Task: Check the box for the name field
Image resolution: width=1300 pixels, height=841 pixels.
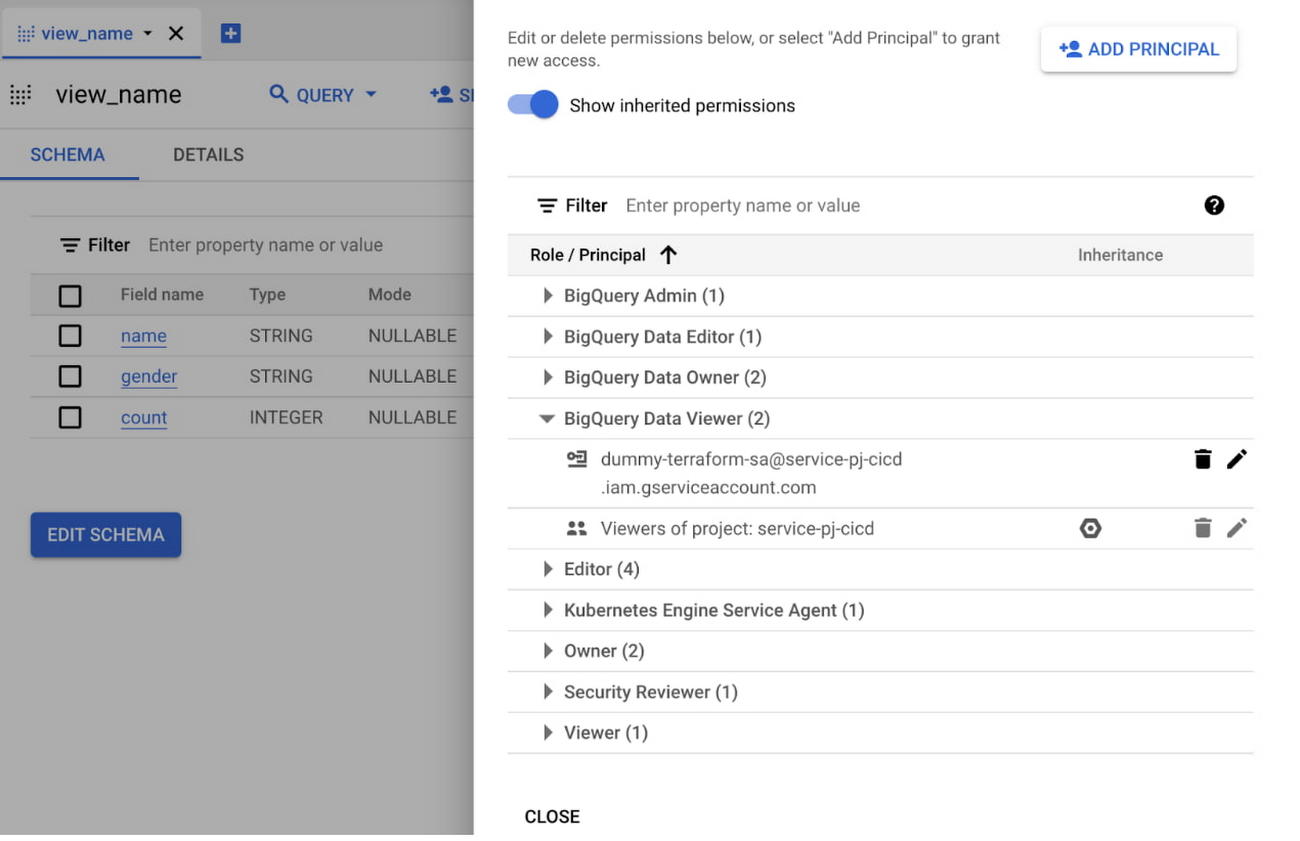Action: coord(70,336)
